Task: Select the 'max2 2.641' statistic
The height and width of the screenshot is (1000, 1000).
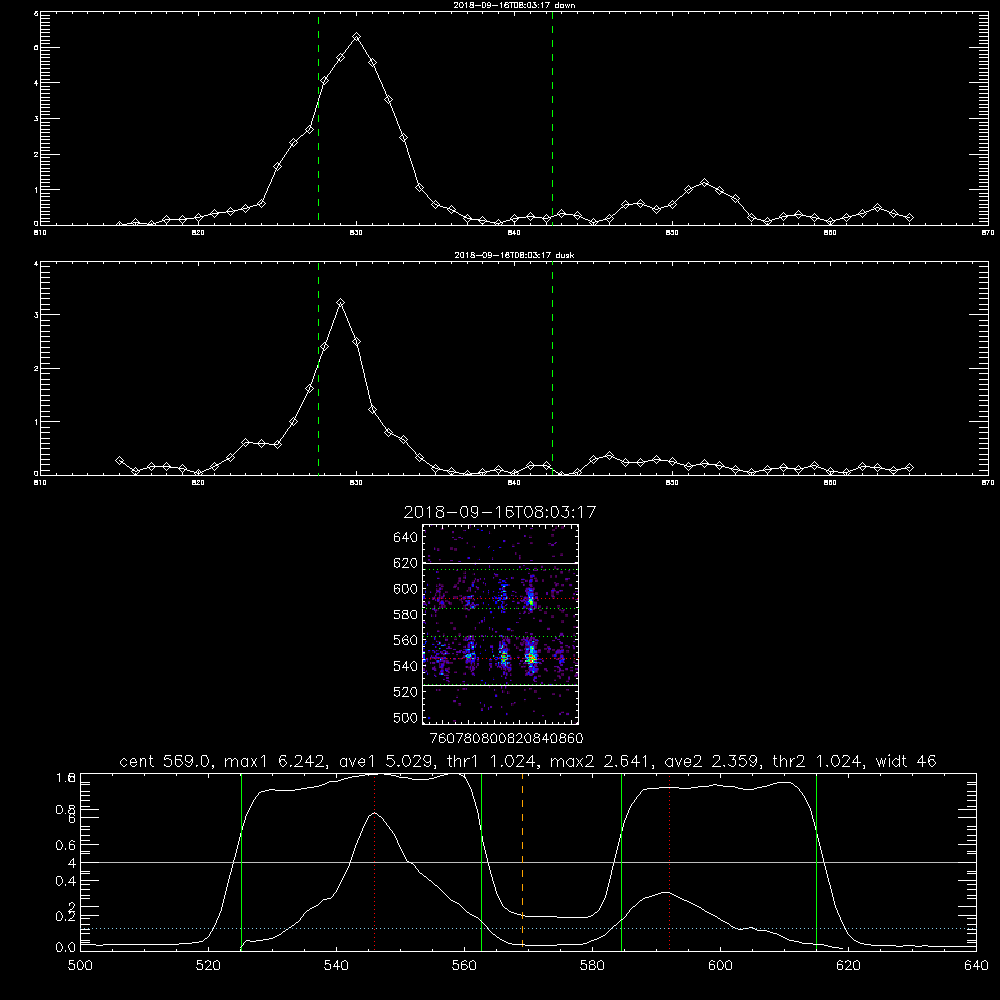Action: click(600, 761)
